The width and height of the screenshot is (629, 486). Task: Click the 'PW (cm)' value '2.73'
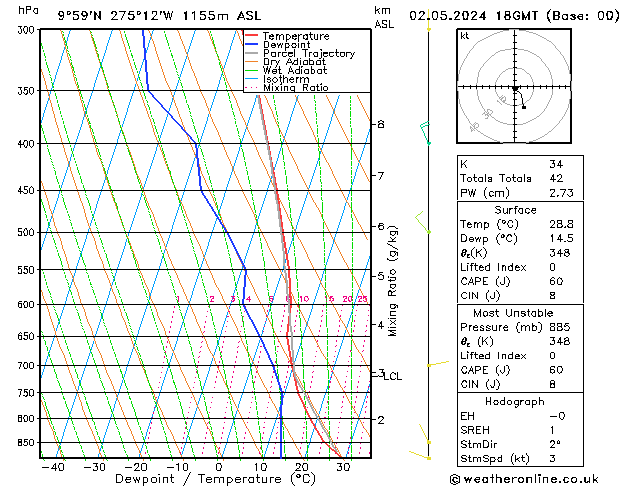(561, 193)
